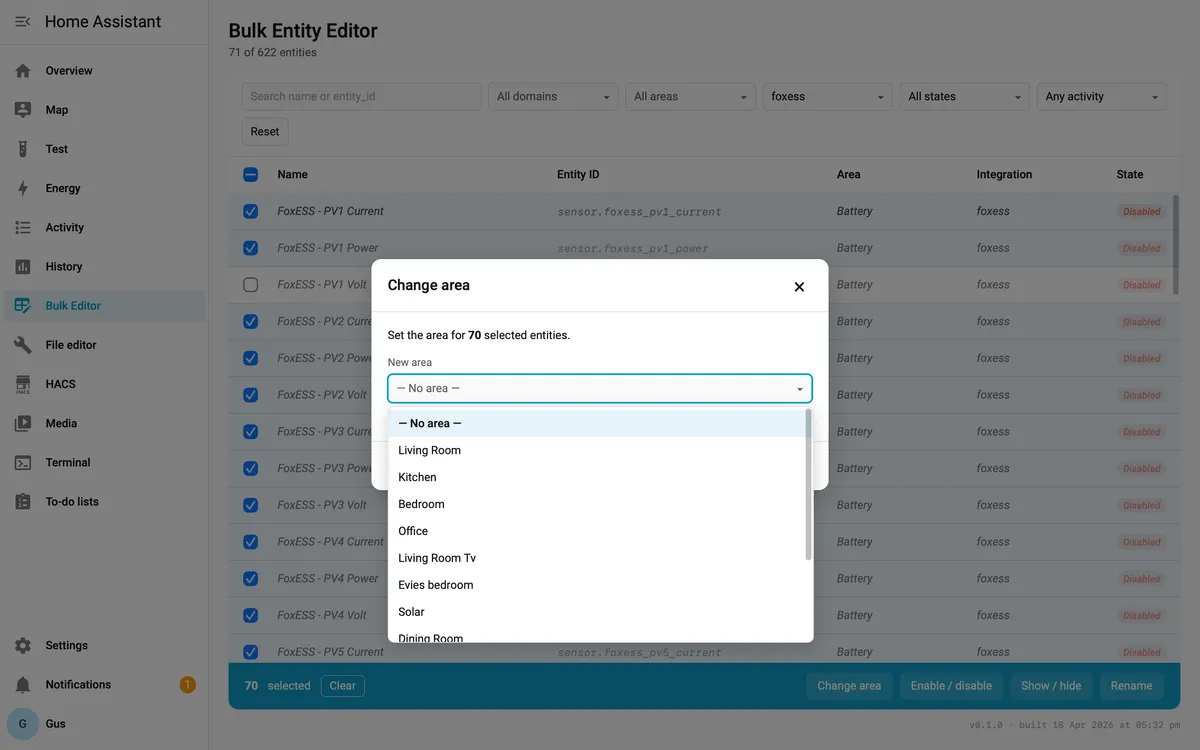
Task: Click the Settings gear icon
Action: pos(23,646)
